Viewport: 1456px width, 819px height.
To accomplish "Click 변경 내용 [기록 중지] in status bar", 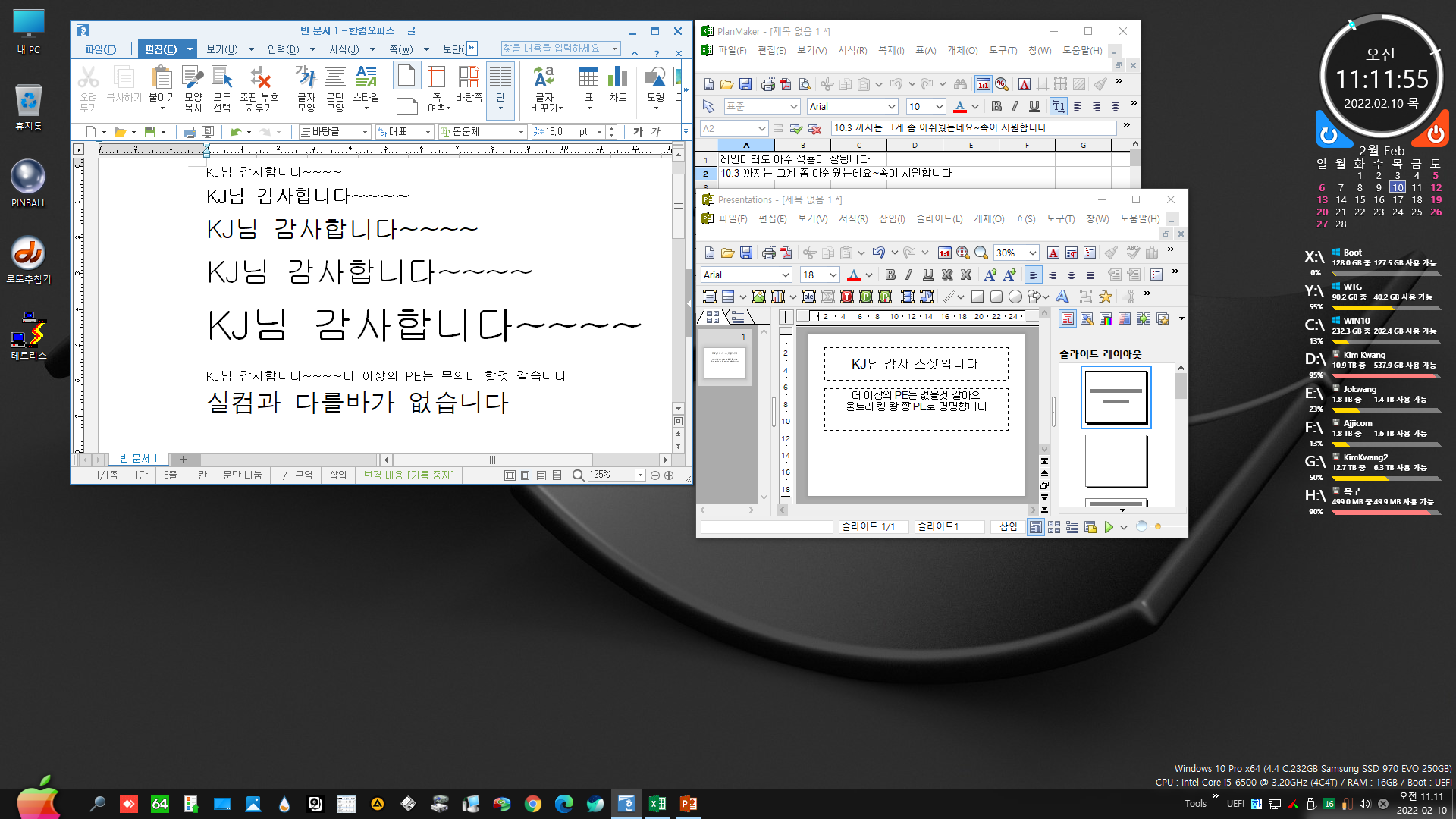I will coord(409,475).
